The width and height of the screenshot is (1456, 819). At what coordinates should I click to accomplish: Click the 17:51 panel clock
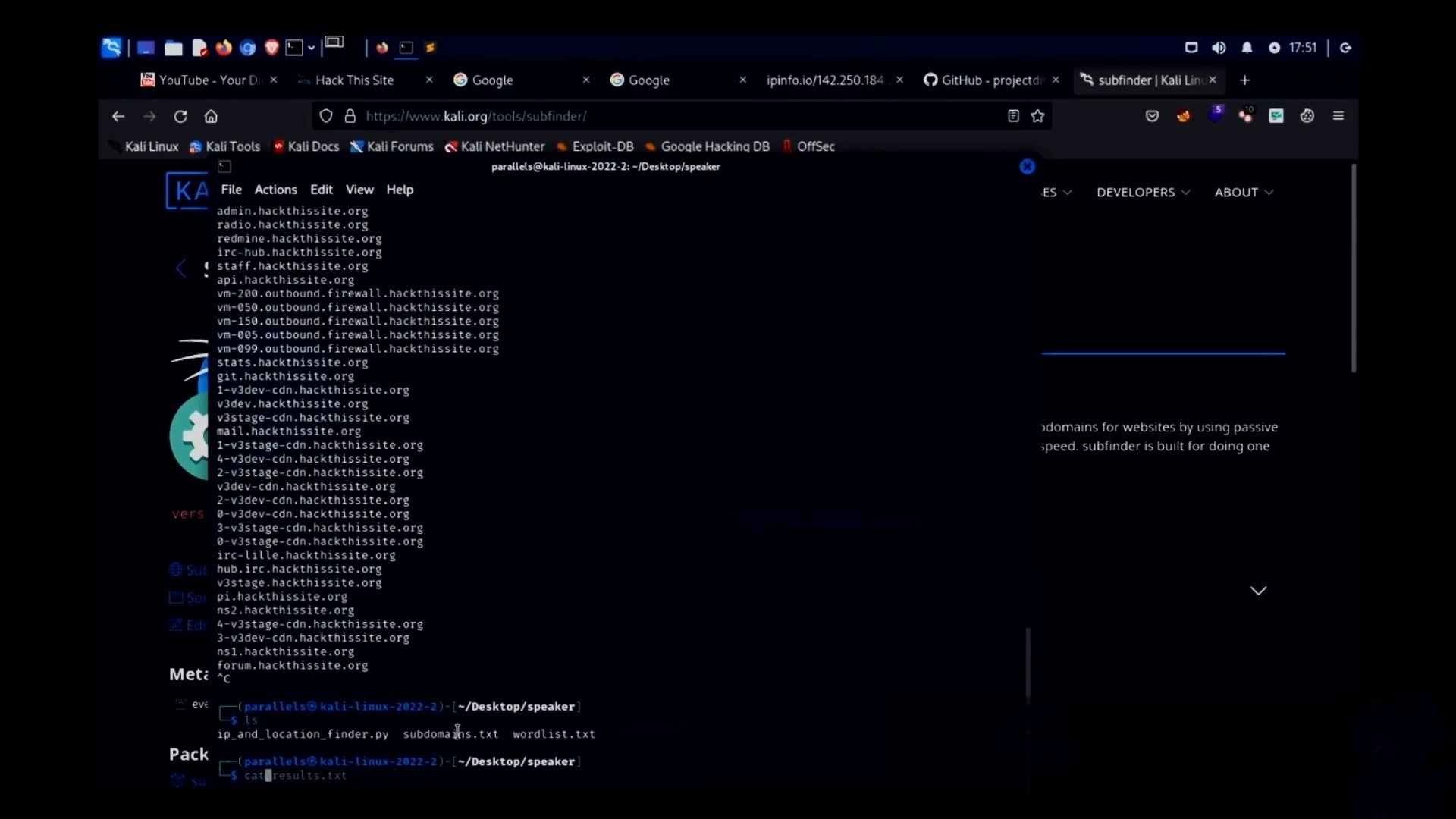click(1303, 48)
